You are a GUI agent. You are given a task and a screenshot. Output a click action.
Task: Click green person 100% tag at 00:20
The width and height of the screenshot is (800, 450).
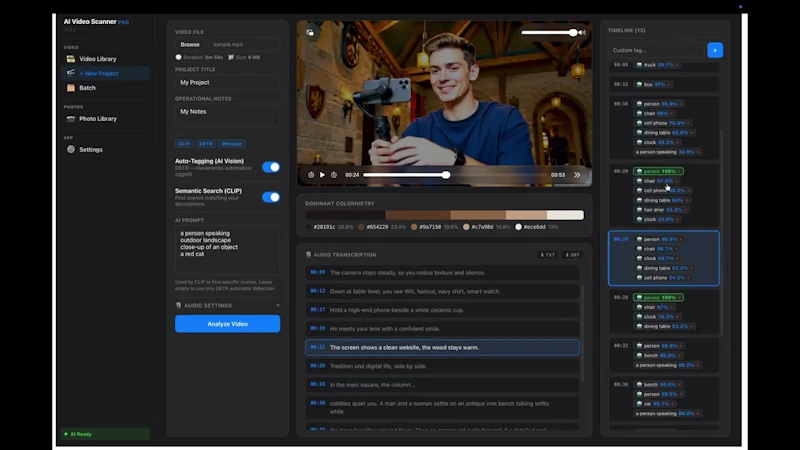(x=658, y=171)
